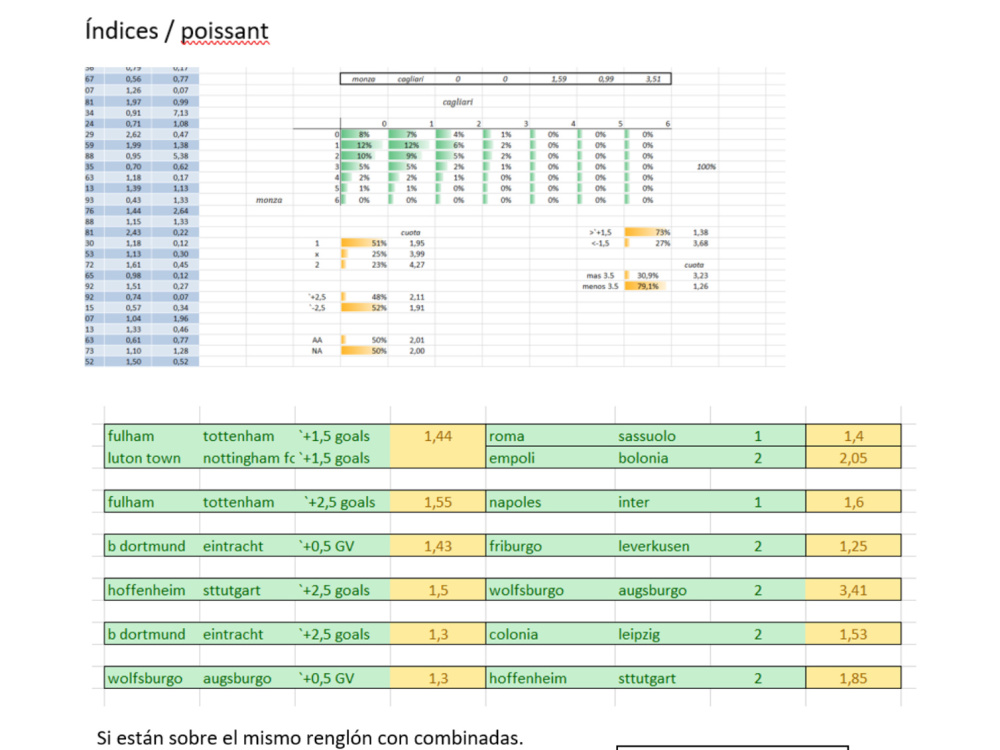Click the 2,62 value in the blue column
Image resolution: width=1000 pixels, height=750 pixels.
pos(133,135)
